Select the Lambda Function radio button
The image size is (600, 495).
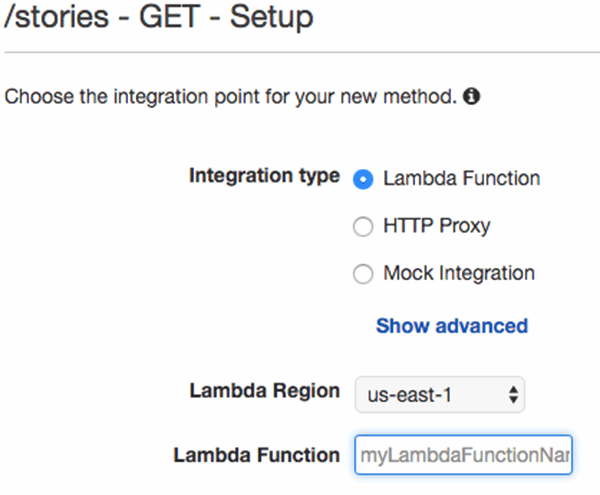(x=364, y=180)
